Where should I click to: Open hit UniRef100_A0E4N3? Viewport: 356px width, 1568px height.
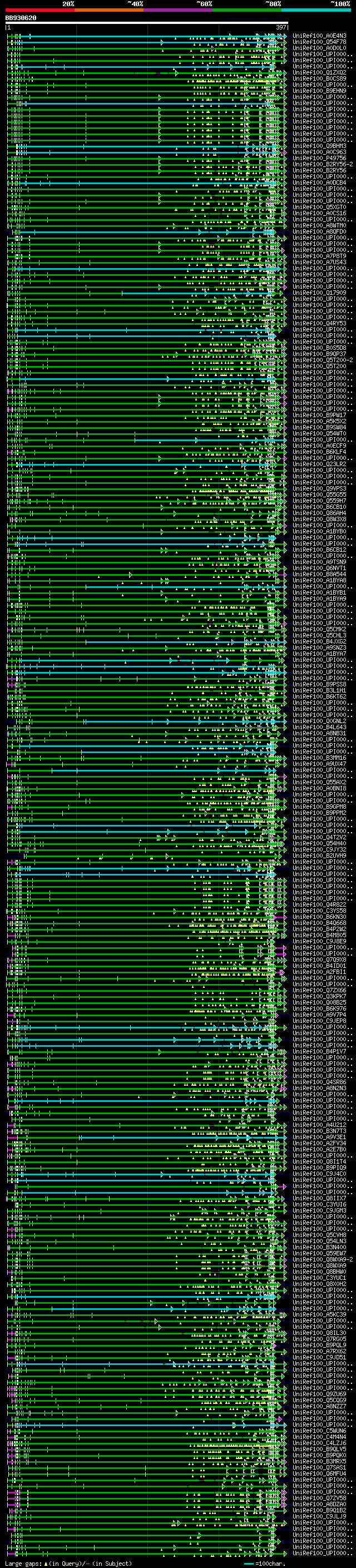click(x=319, y=36)
